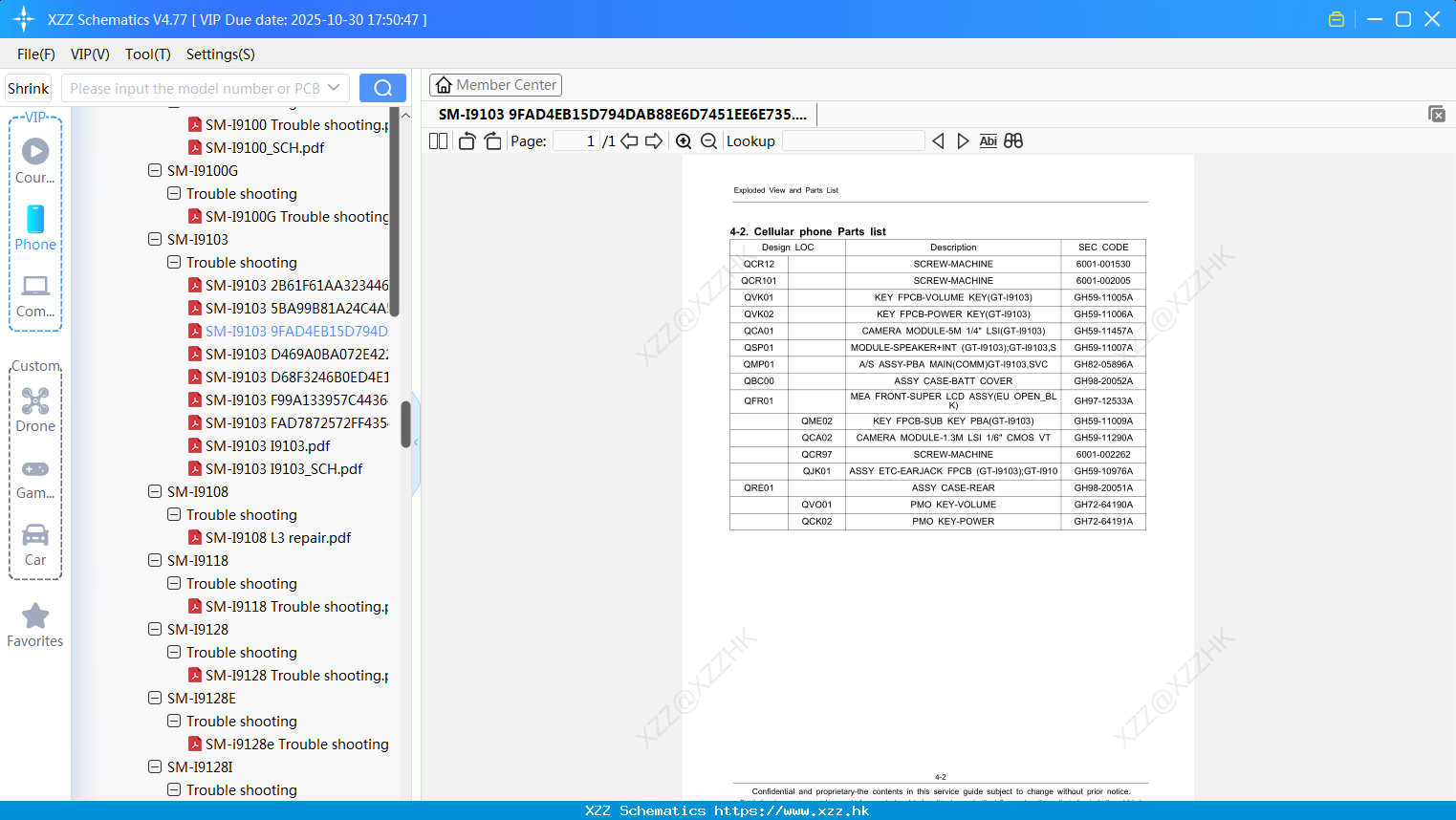
Task: Zoom in on the PDF page
Action: [x=684, y=141]
